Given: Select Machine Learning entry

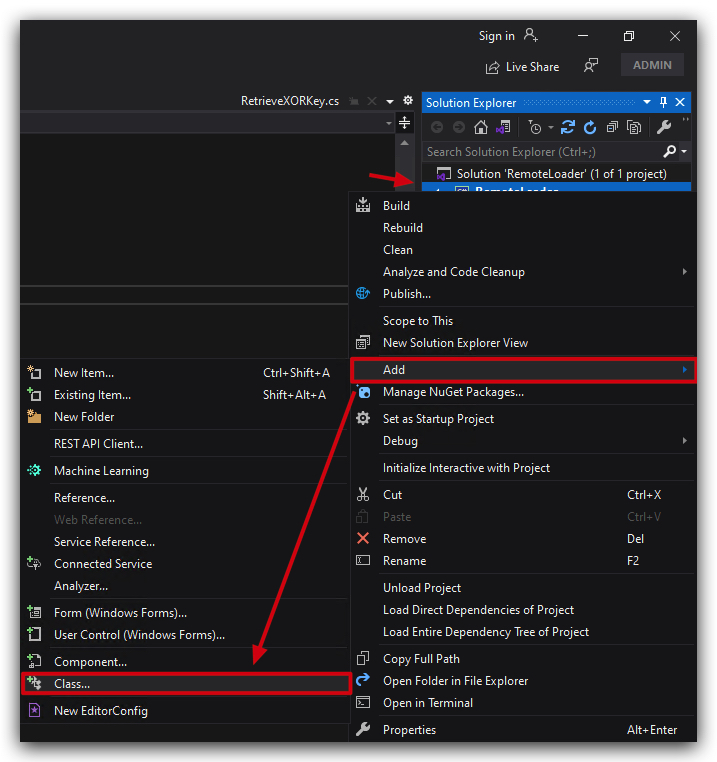Looking at the screenshot, I should coord(185,471).
